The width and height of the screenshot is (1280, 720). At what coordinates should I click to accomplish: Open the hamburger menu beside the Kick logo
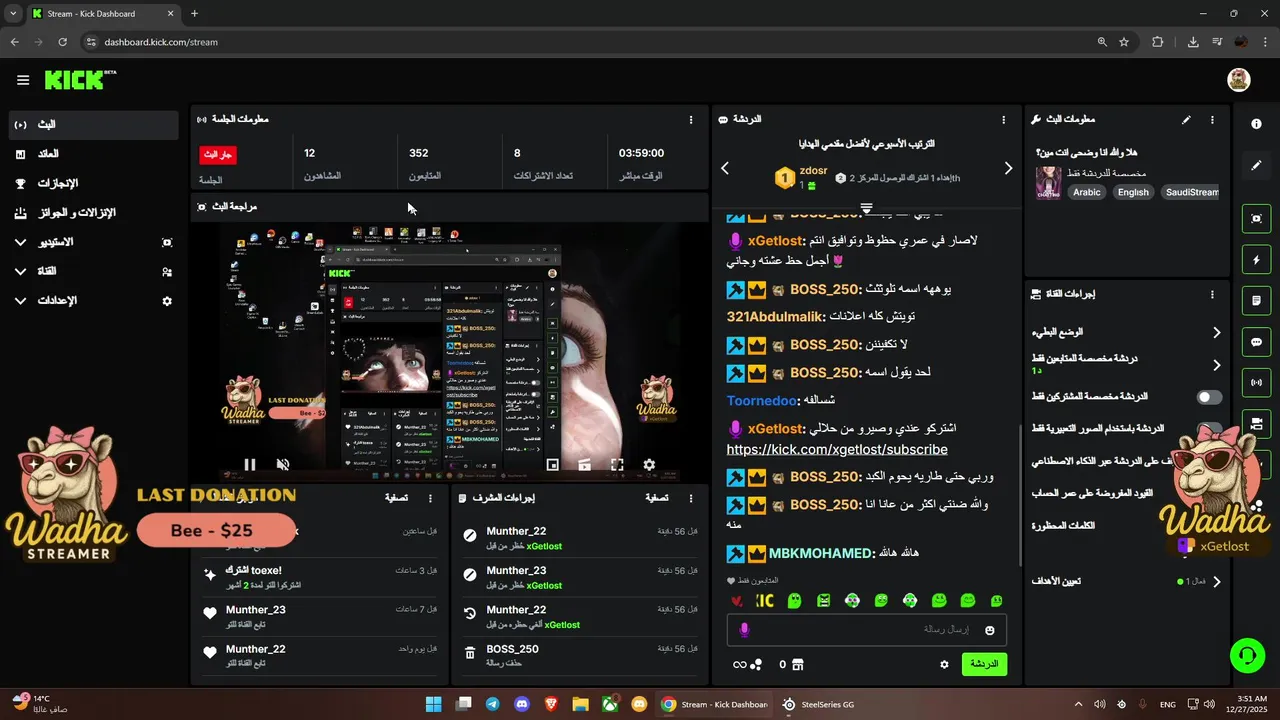coord(23,80)
